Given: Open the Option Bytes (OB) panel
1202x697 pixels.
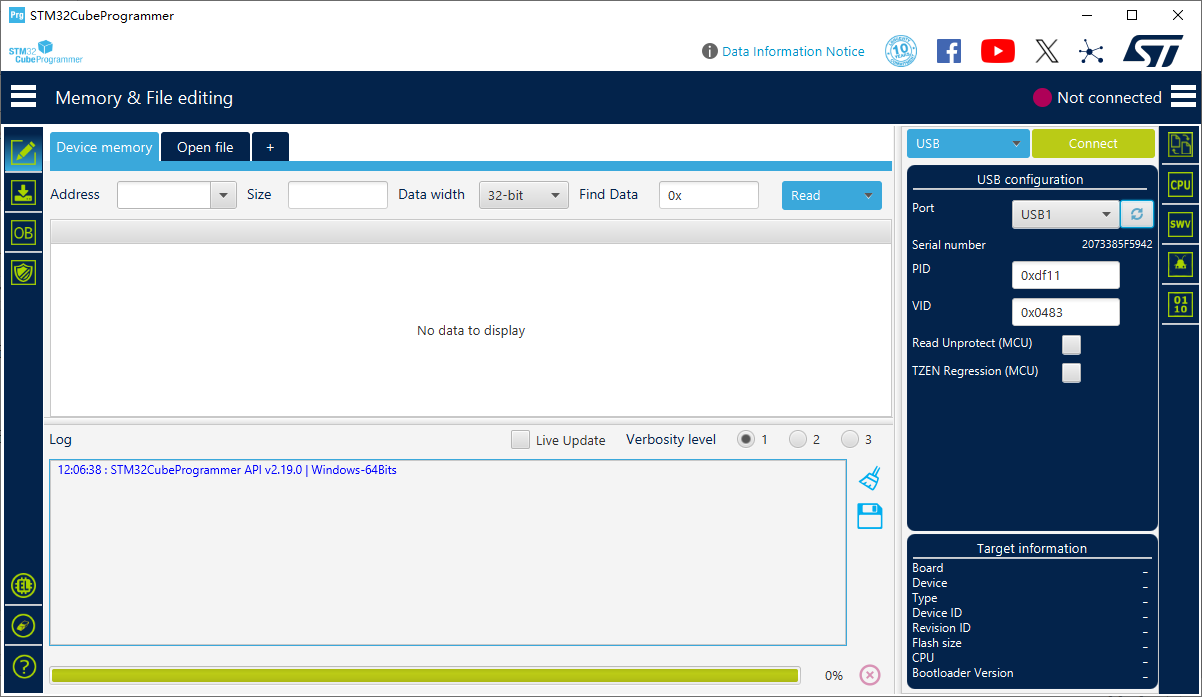Looking at the screenshot, I should click(x=23, y=233).
